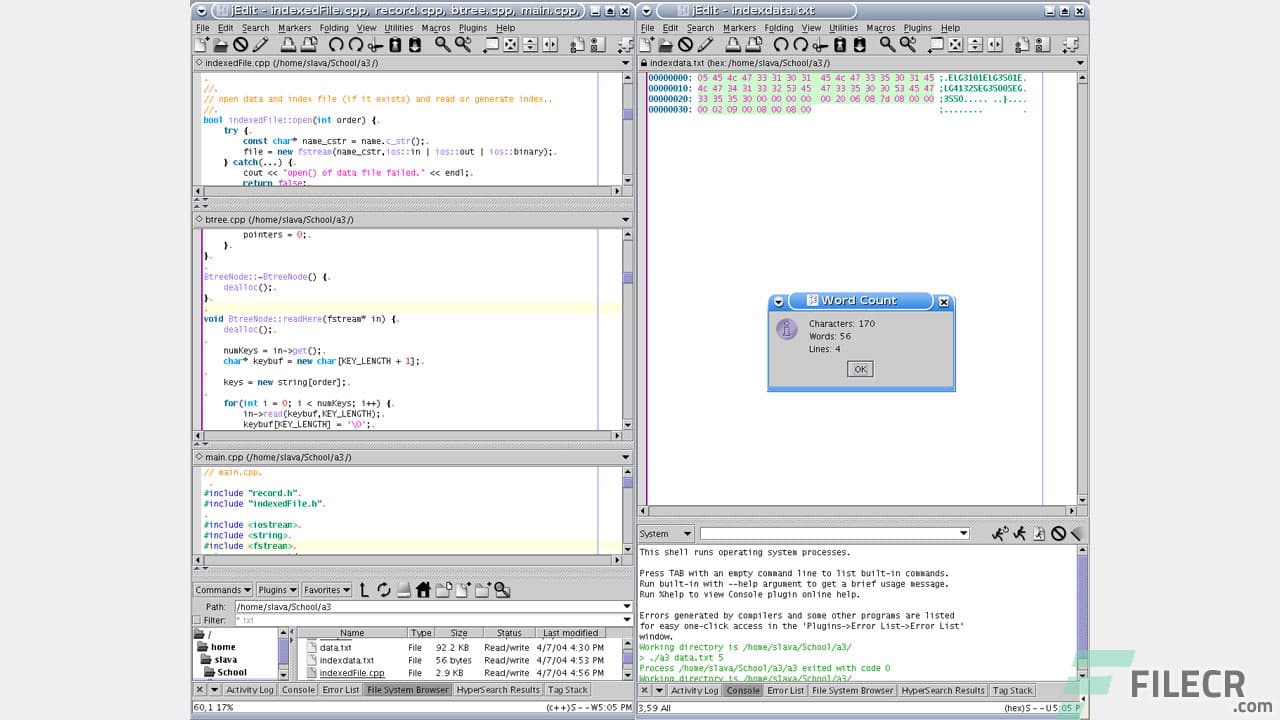The height and width of the screenshot is (720, 1280).
Task: Switch to the Error List tab
Action: (x=340, y=689)
